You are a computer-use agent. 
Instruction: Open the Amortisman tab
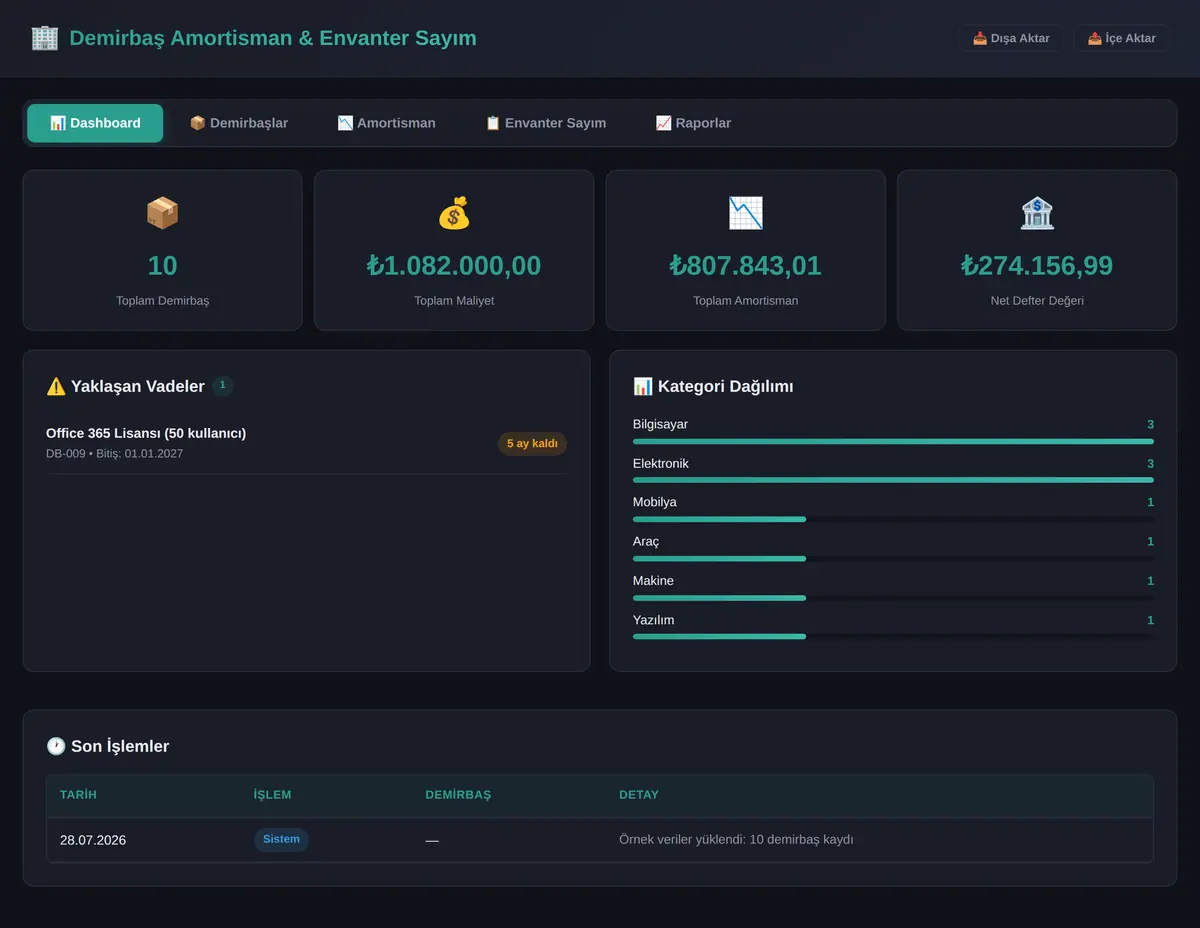click(x=386, y=123)
